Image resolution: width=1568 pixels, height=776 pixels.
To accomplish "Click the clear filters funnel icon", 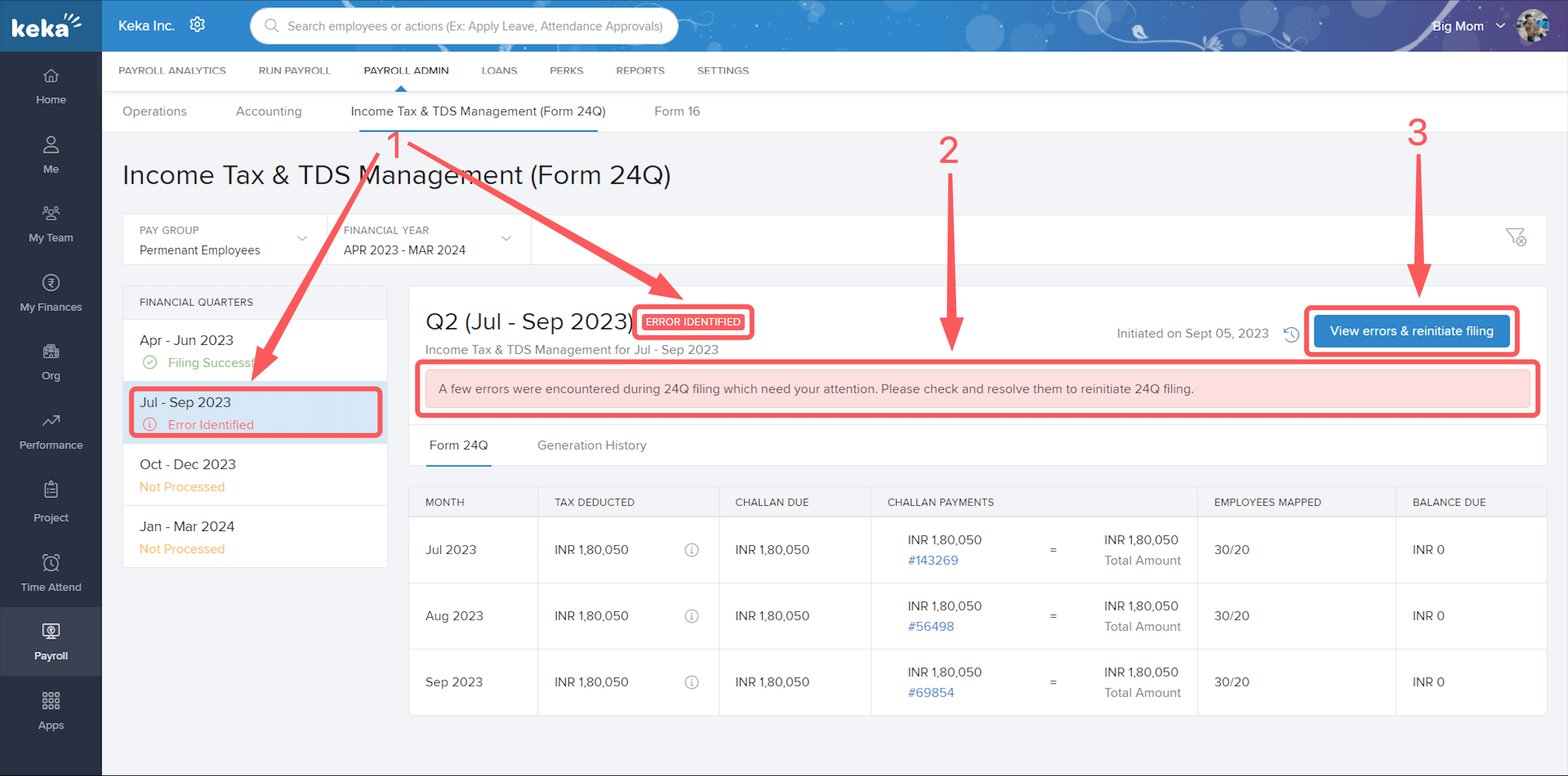I will (x=1516, y=237).
